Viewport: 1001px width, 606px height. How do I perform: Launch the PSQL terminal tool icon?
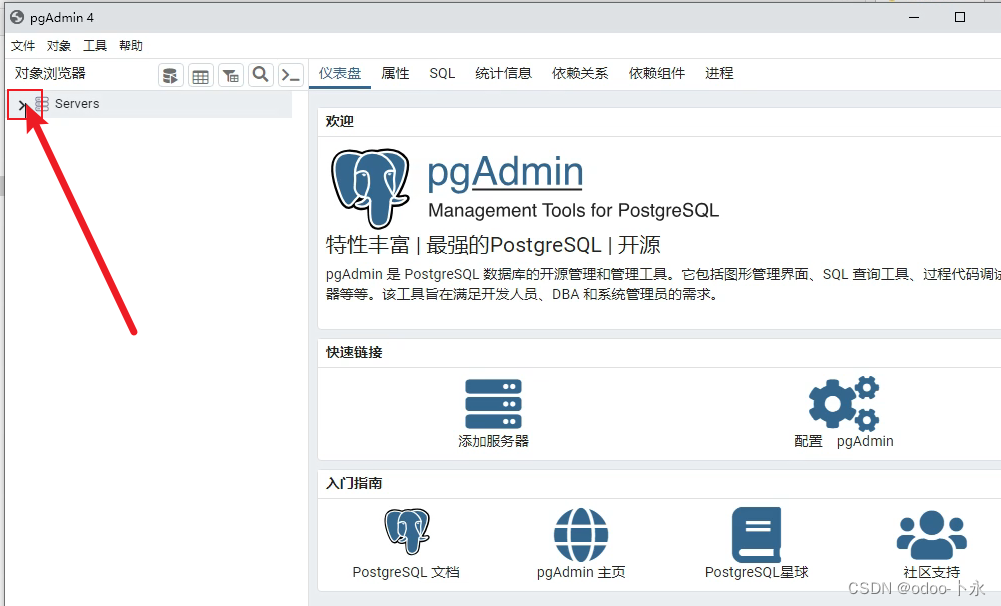point(291,75)
